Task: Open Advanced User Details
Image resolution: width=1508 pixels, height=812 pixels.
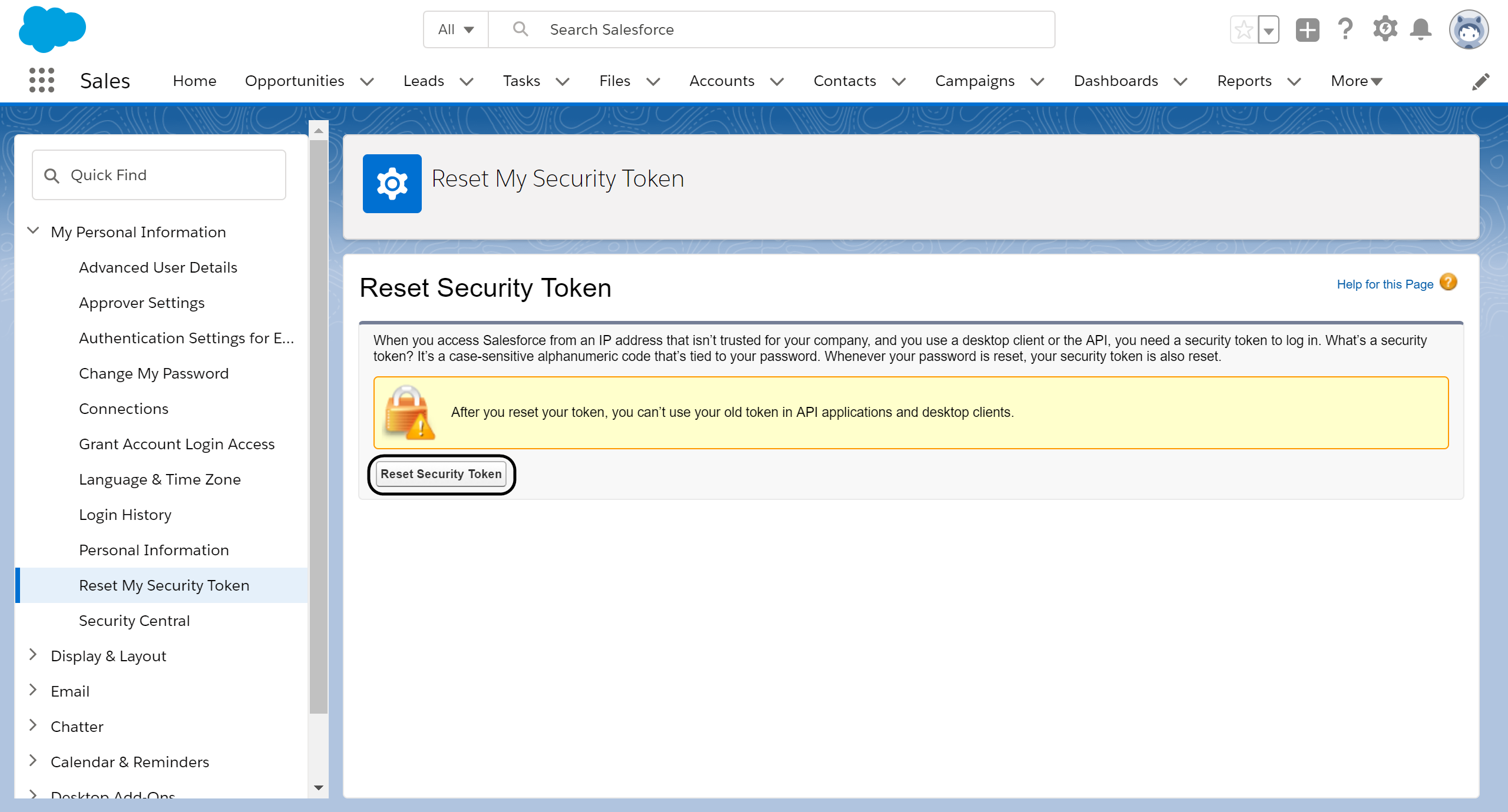Action: 158,267
